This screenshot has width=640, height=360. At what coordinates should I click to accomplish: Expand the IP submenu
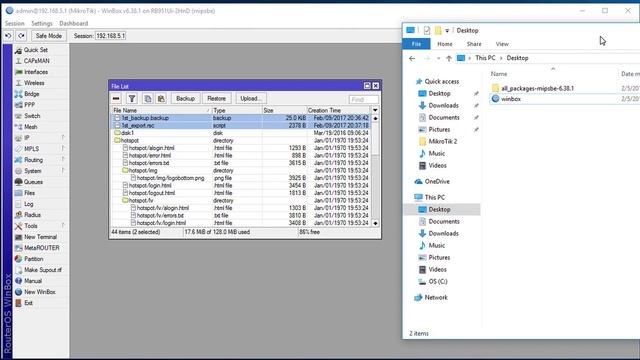27,138
